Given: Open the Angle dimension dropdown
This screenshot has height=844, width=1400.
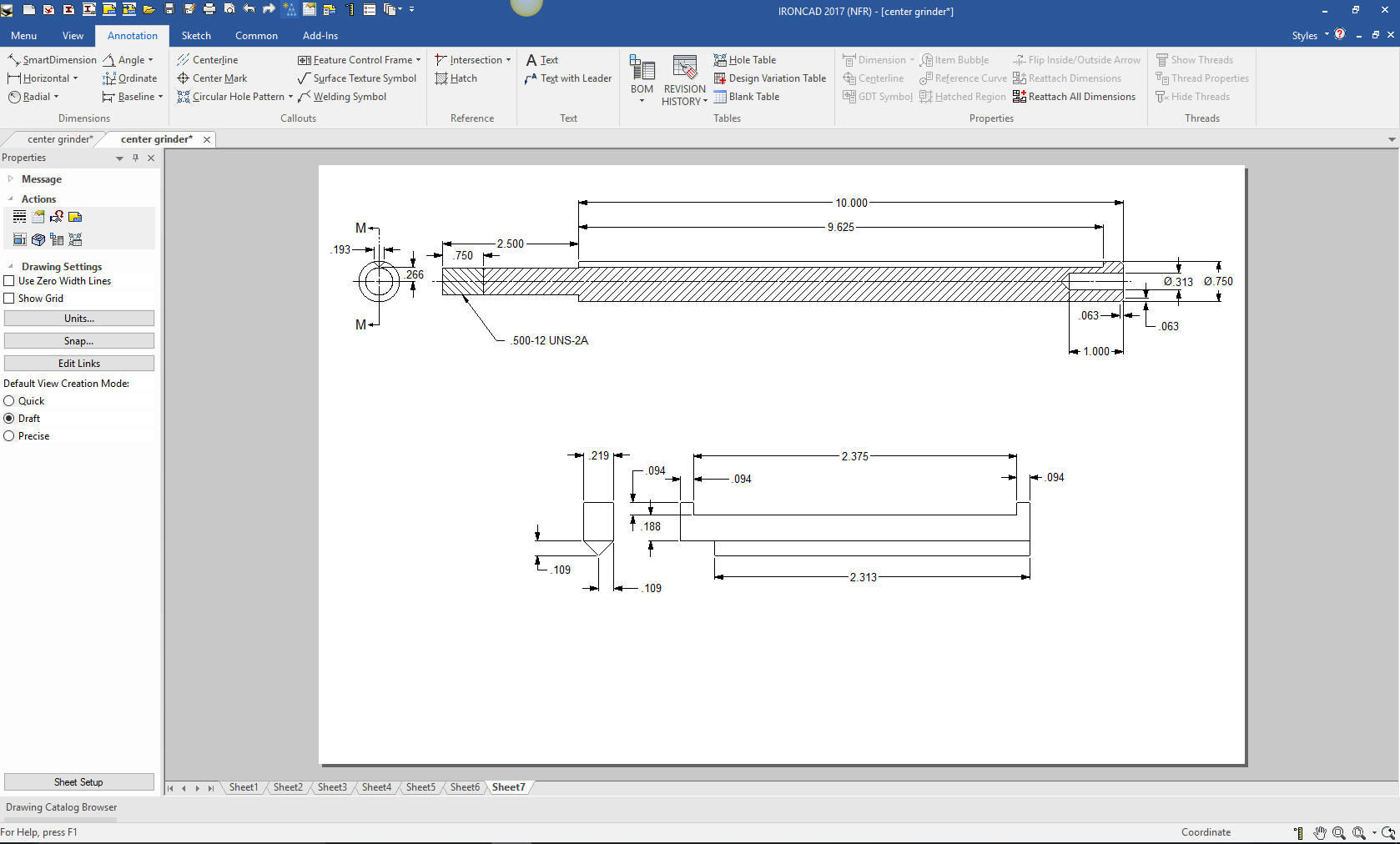Looking at the screenshot, I should coord(150,60).
